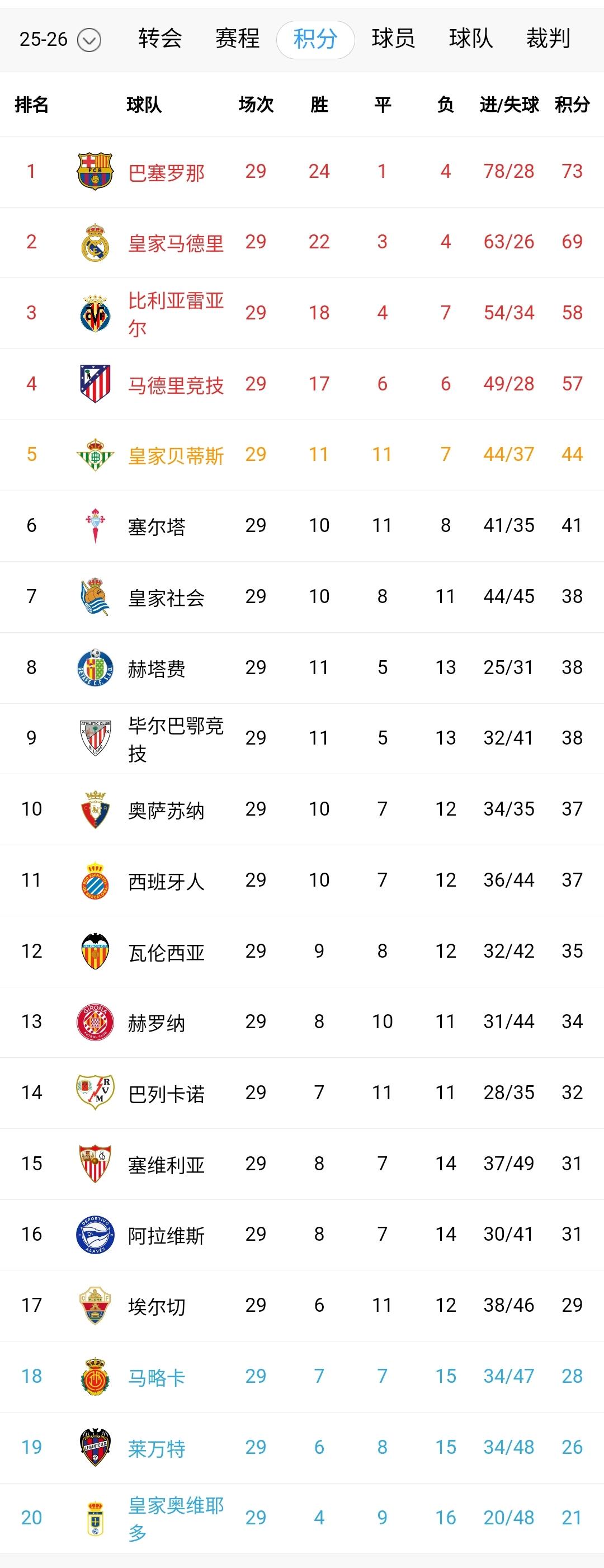The width and height of the screenshot is (604, 1568).
Task: Open the 皇家社会 team name link
Action: point(166,597)
